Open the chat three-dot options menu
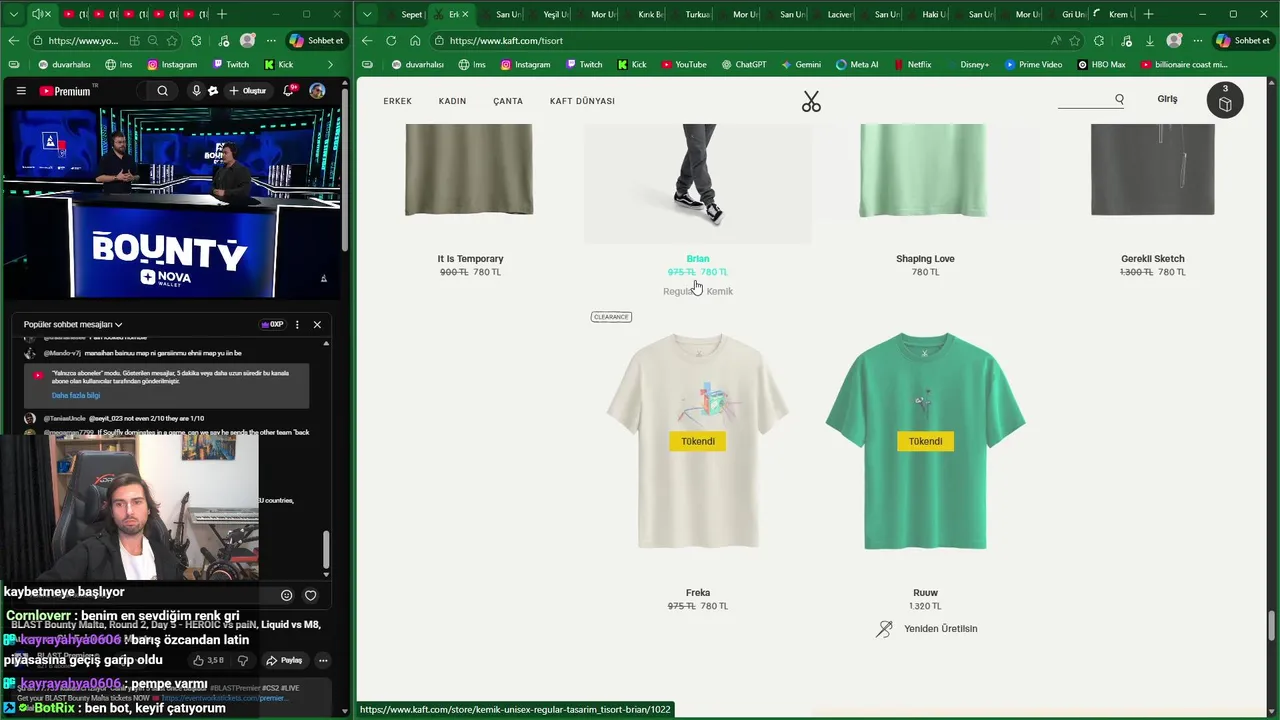This screenshot has height=720, width=1280. (x=297, y=325)
